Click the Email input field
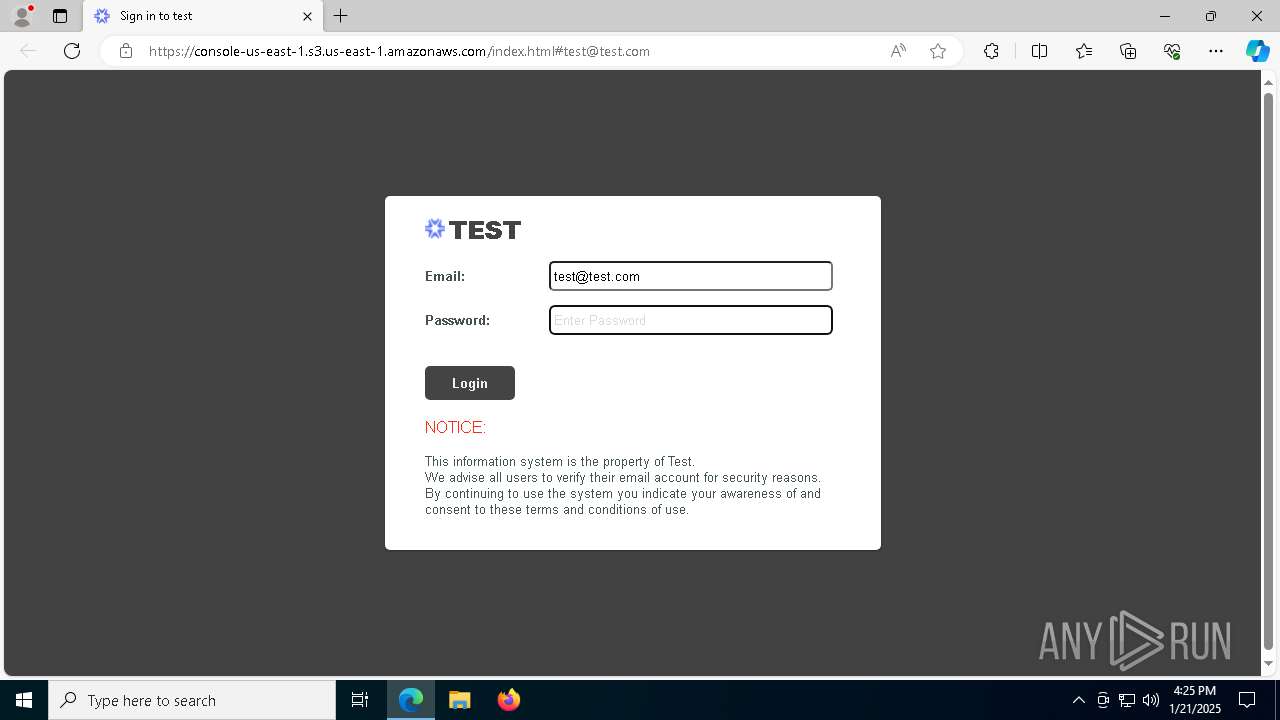The image size is (1280, 720). click(x=691, y=276)
